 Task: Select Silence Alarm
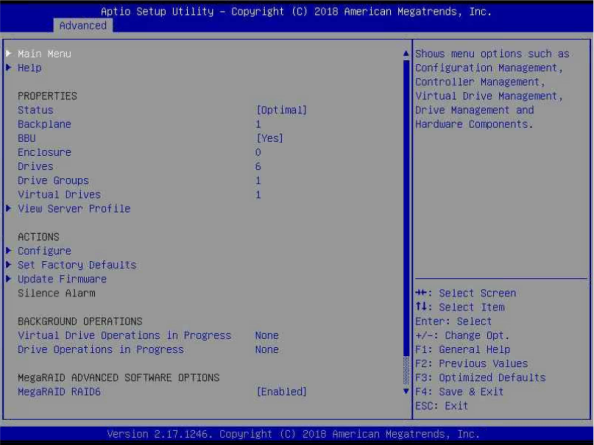(x=56, y=293)
